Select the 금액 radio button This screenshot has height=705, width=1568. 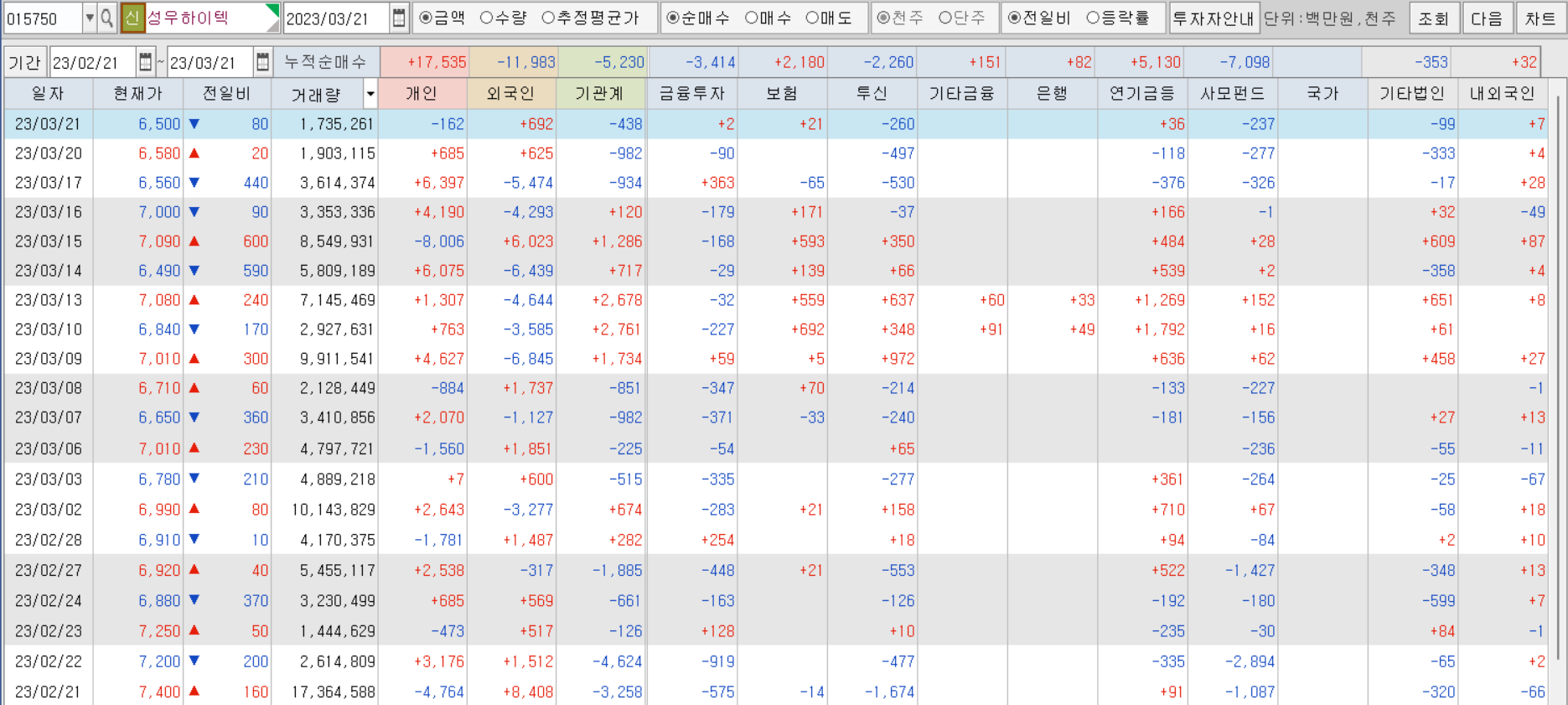coord(426,18)
